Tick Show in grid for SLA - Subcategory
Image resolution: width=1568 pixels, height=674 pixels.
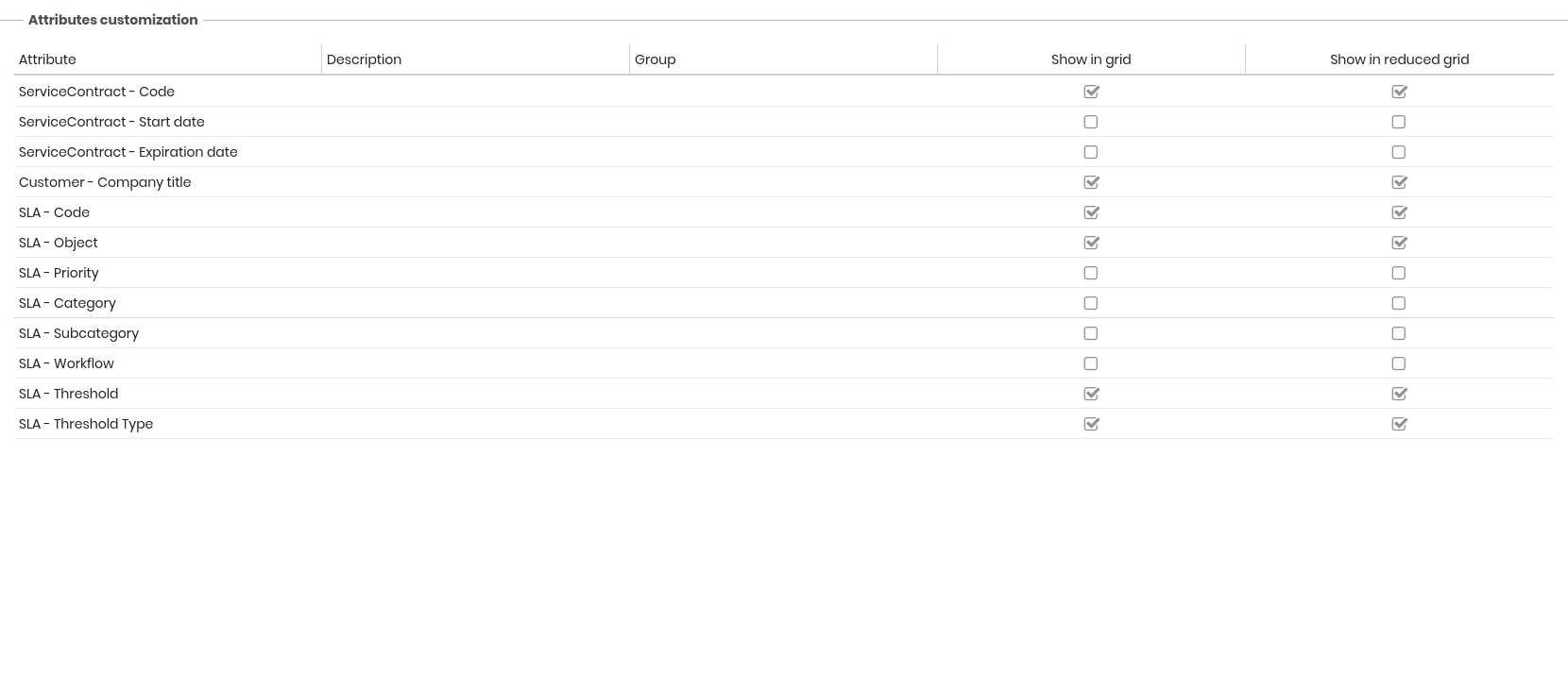pos(1091,333)
